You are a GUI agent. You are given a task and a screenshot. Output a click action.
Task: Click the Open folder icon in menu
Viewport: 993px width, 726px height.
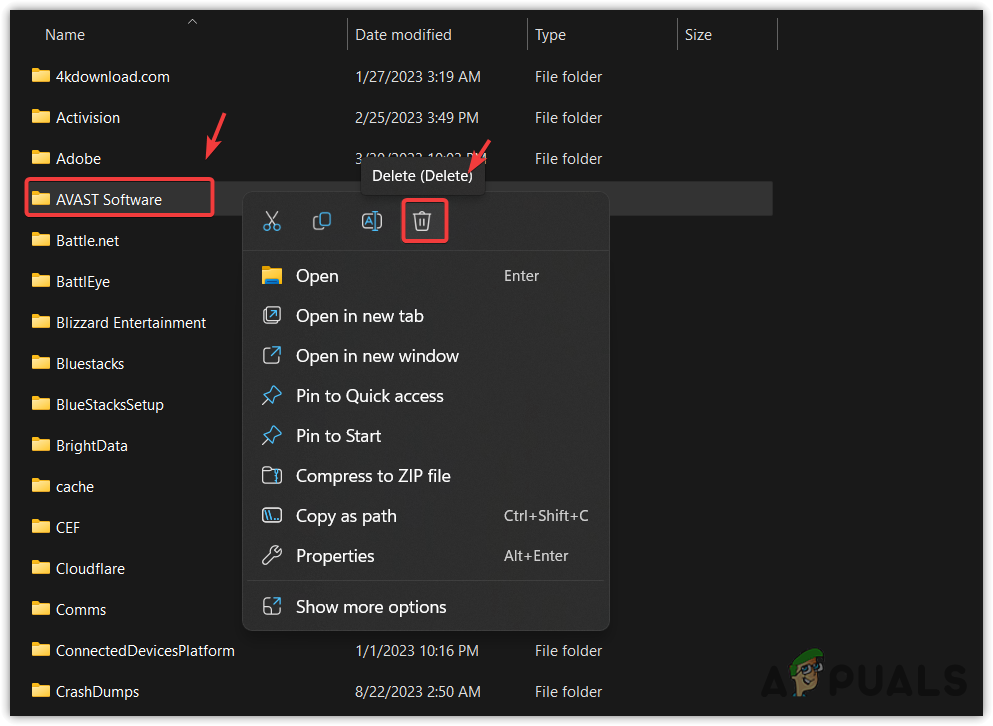pyautogui.click(x=272, y=276)
